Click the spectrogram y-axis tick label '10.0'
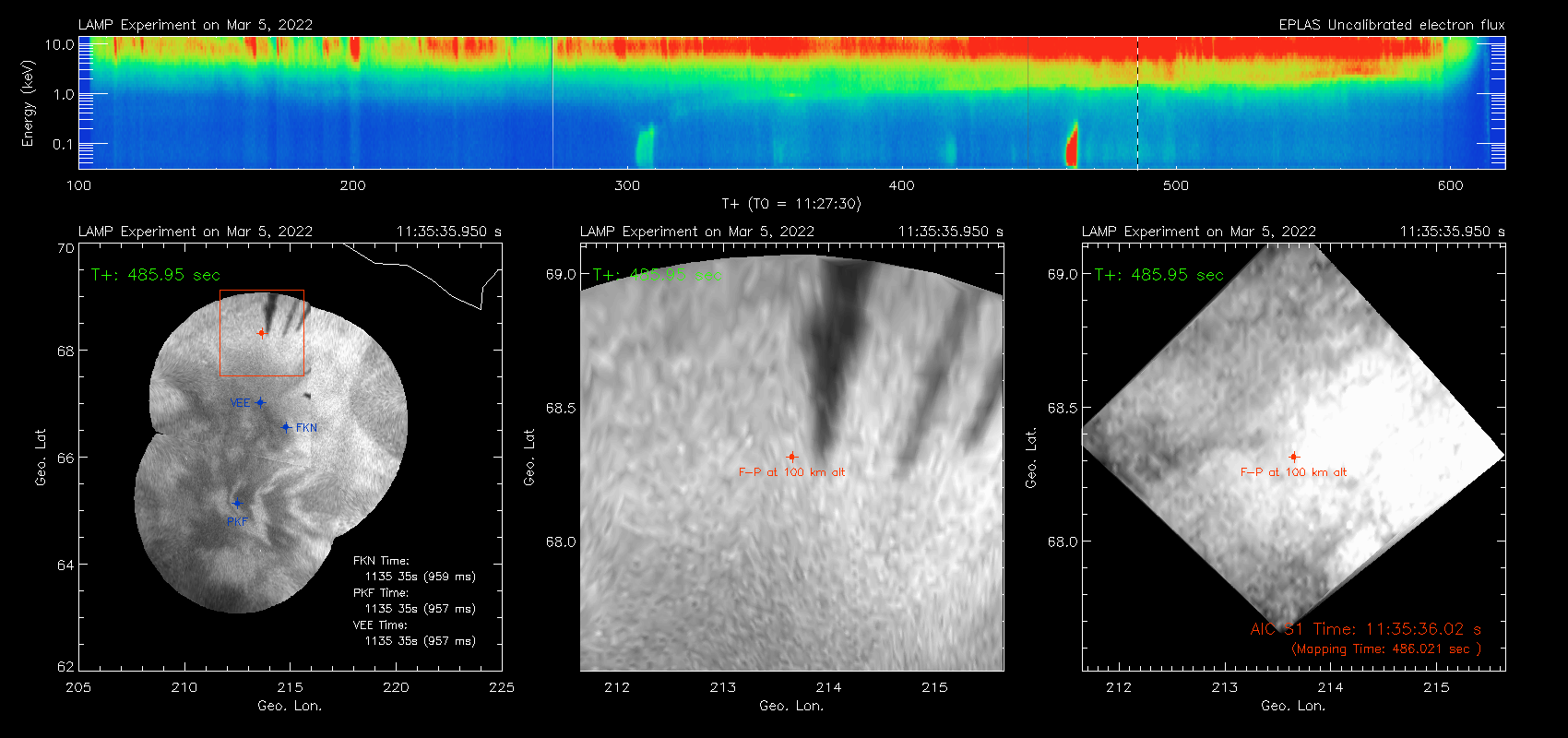The image size is (1568, 738). 60,44
